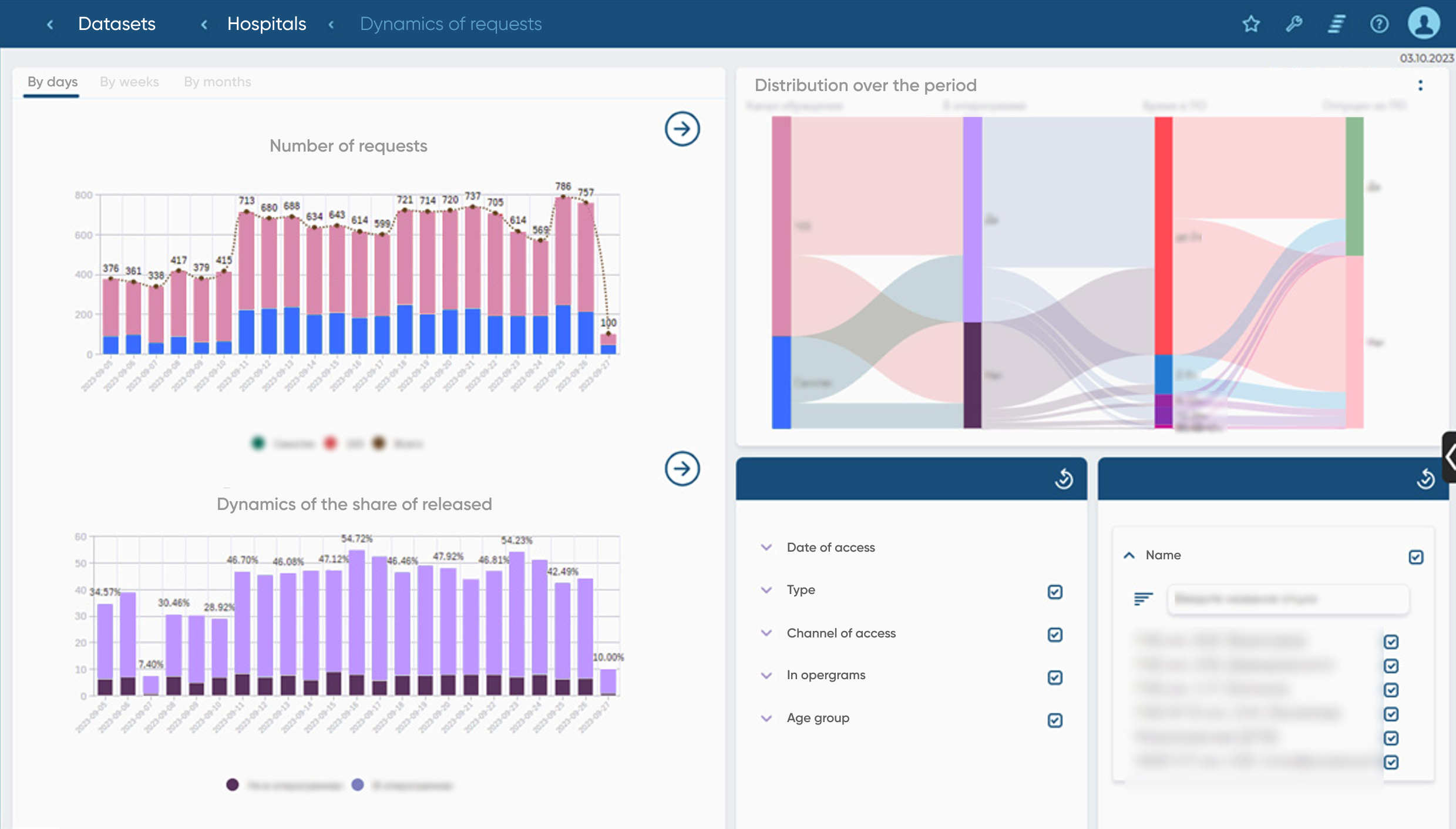The width and height of the screenshot is (1456, 829).
Task: Expand the Date of access filter
Action: 766,547
